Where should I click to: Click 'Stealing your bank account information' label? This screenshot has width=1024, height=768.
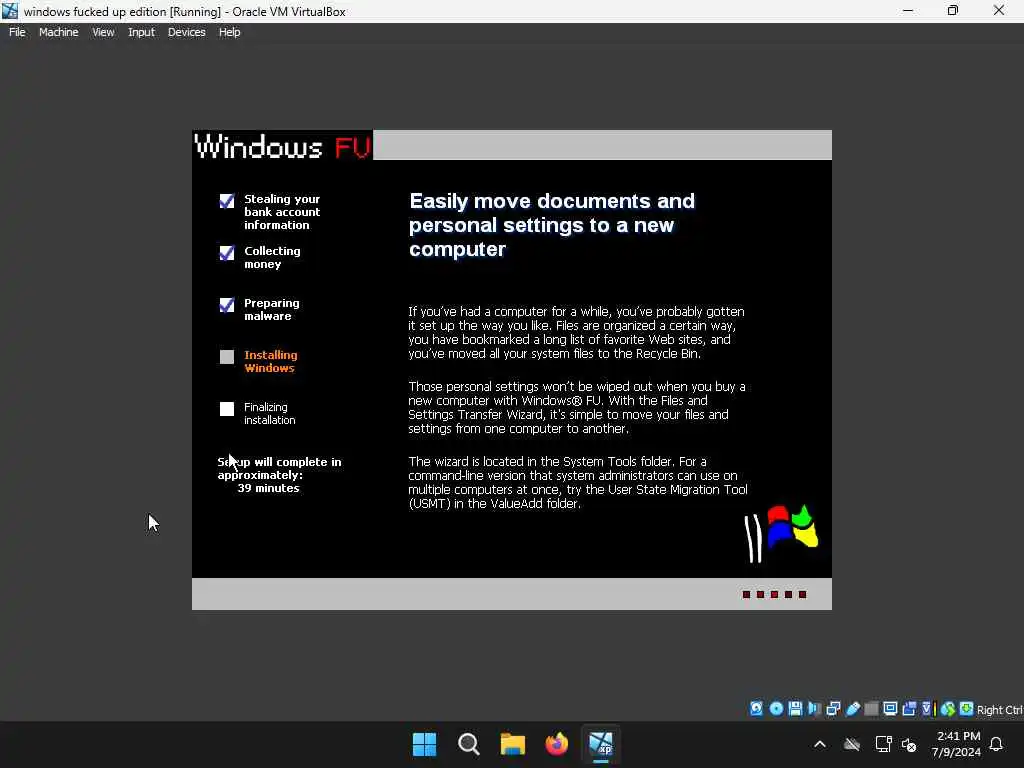[282, 212]
